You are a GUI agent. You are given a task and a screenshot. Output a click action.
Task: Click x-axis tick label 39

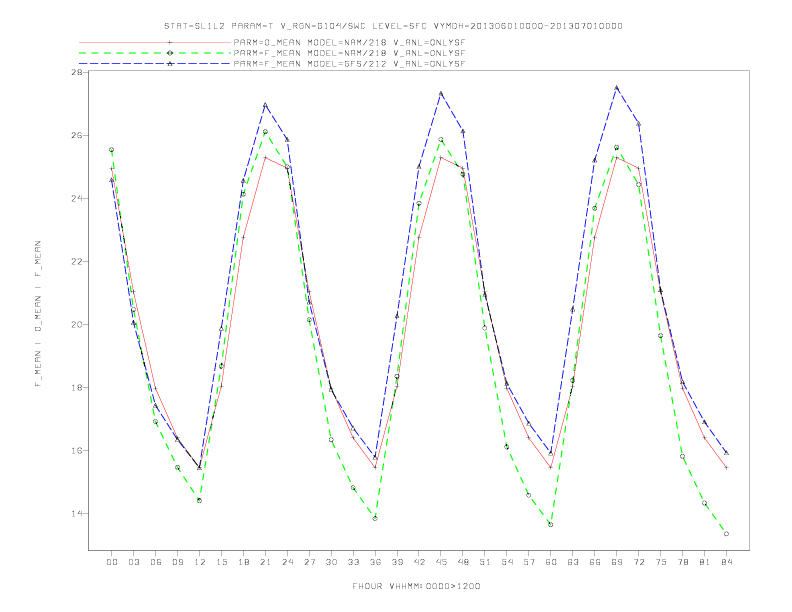397,562
